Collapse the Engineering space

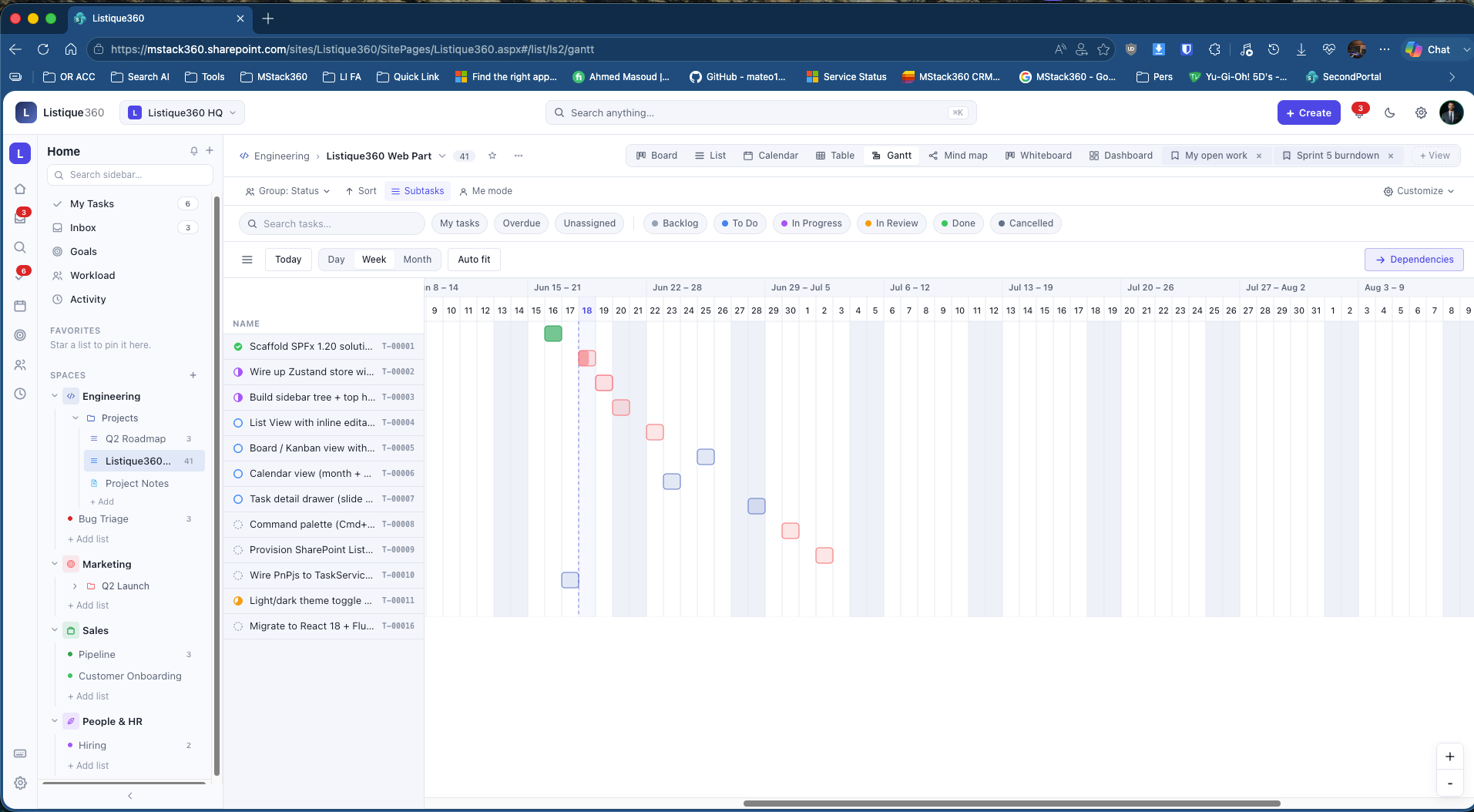pos(55,396)
